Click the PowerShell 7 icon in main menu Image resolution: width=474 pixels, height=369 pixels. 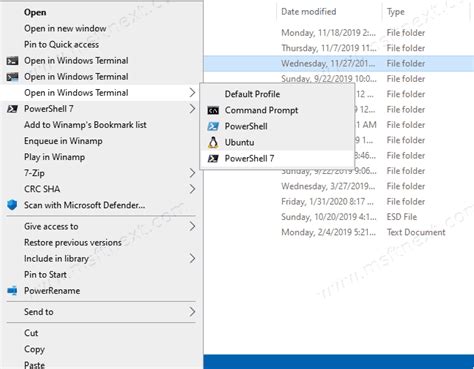12,109
